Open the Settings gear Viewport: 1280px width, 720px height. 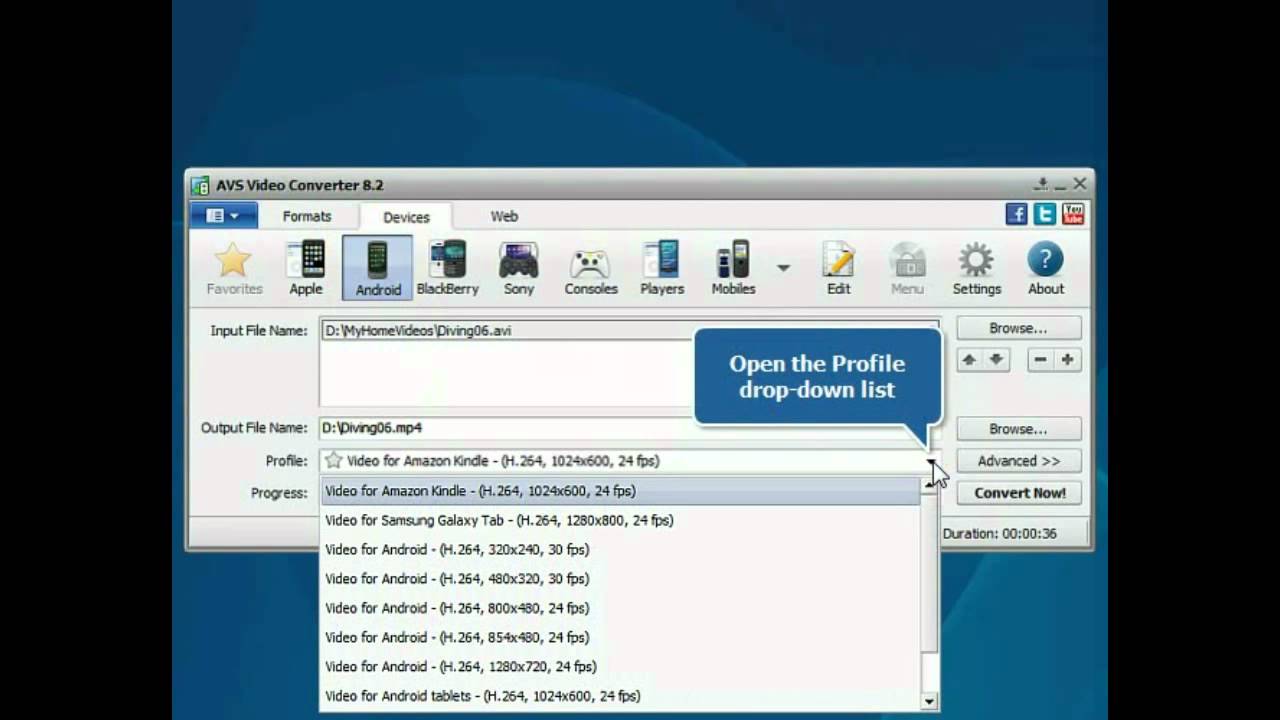(976, 268)
